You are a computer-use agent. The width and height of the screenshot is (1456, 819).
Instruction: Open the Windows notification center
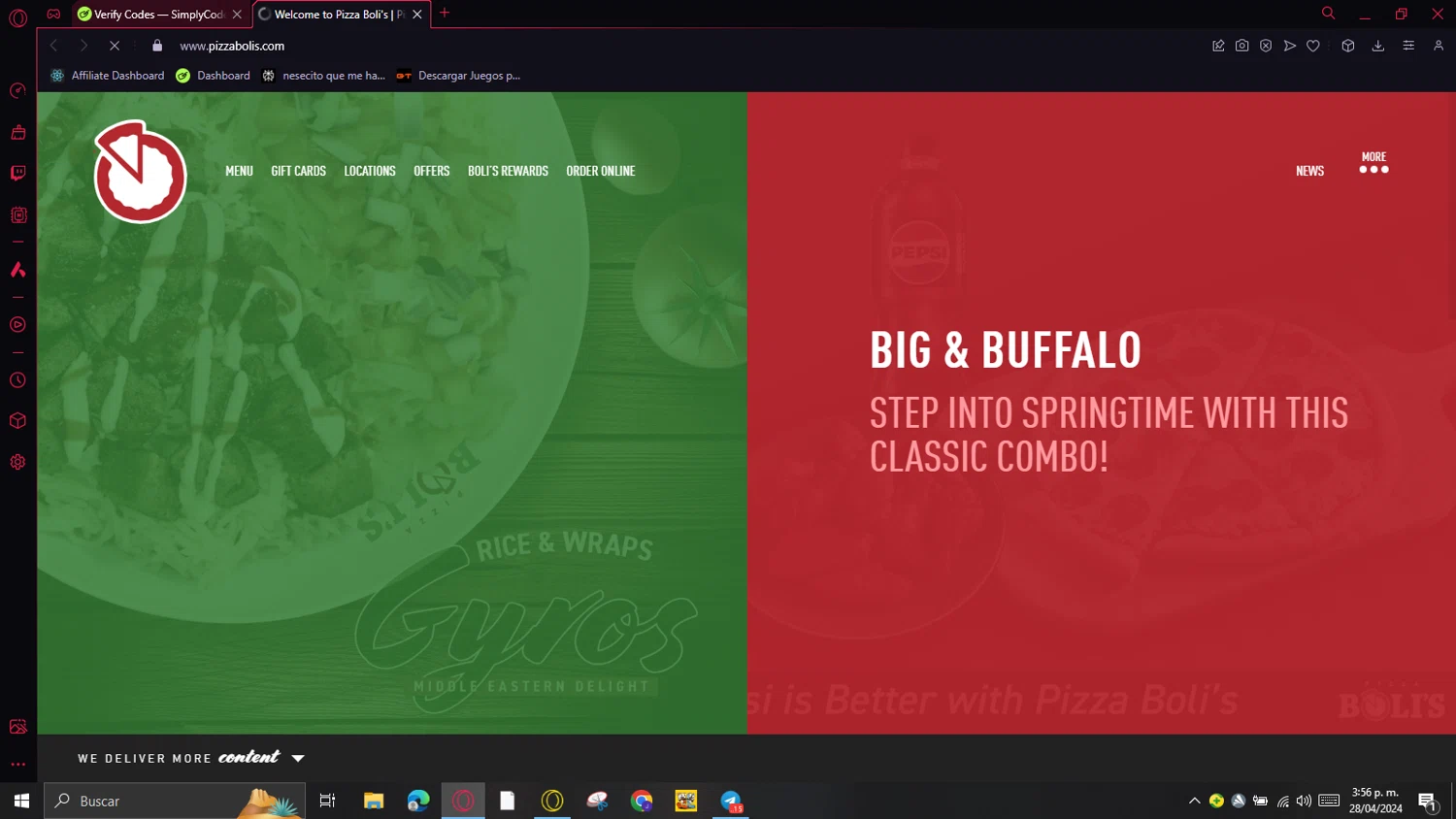click(1427, 802)
